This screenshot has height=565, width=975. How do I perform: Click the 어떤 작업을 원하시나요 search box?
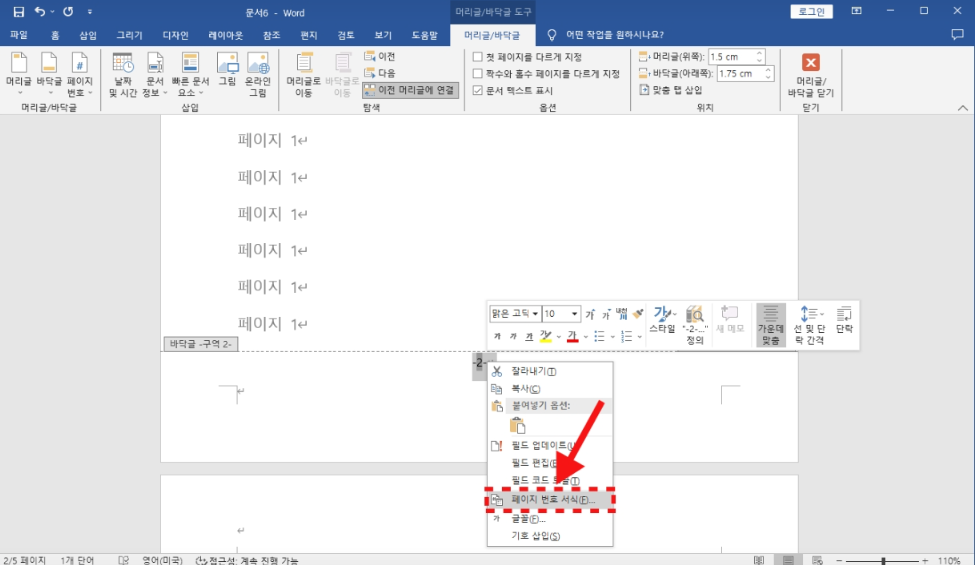tap(614, 35)
